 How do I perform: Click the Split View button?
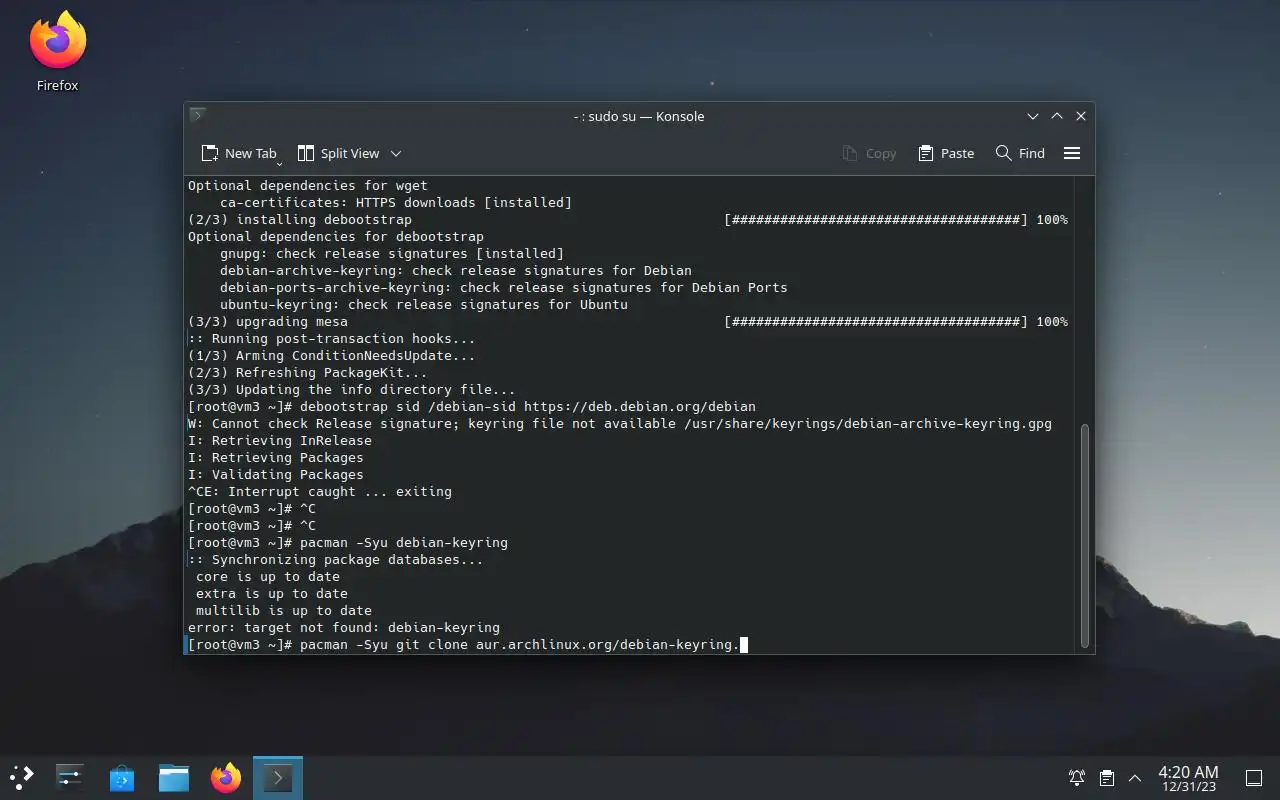tap(339, 153)
